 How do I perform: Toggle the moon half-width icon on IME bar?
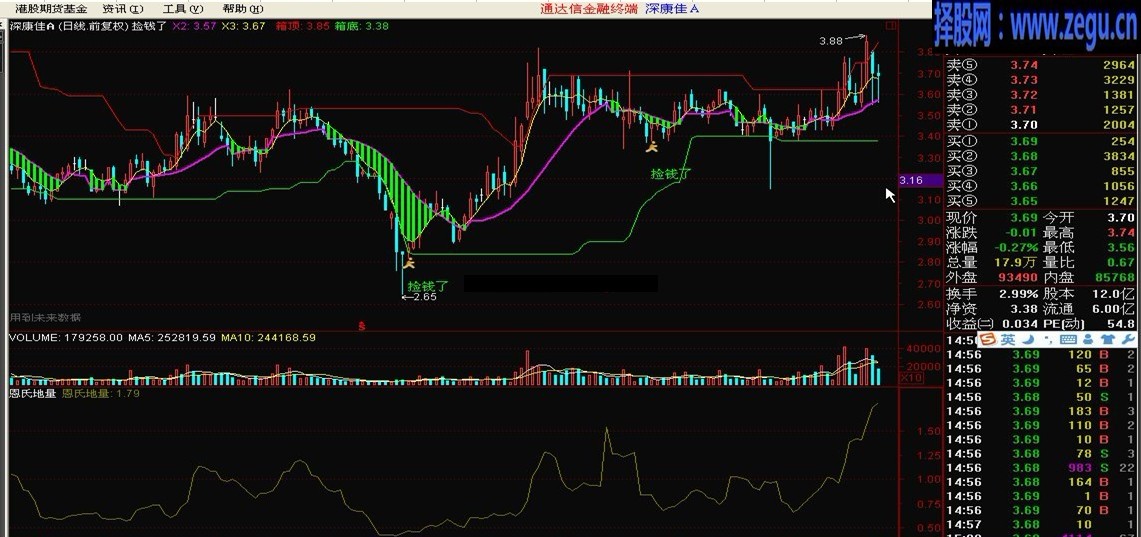click(x=1028, y=340)
